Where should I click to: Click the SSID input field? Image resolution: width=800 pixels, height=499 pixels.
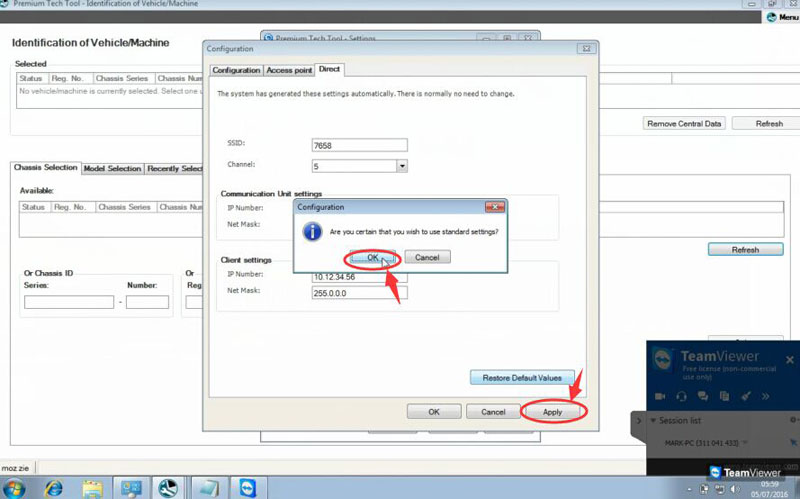coord(359,145)
